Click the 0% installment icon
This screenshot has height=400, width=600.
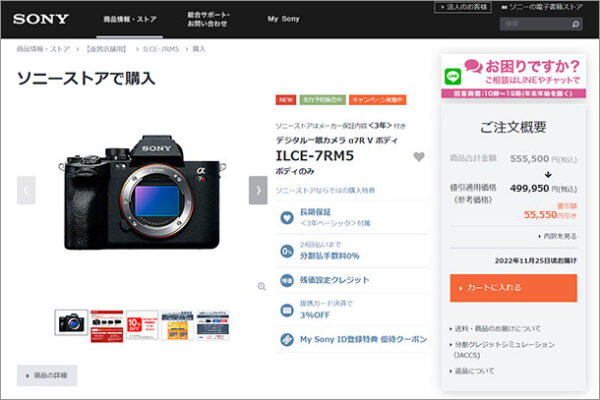point(287,251)
